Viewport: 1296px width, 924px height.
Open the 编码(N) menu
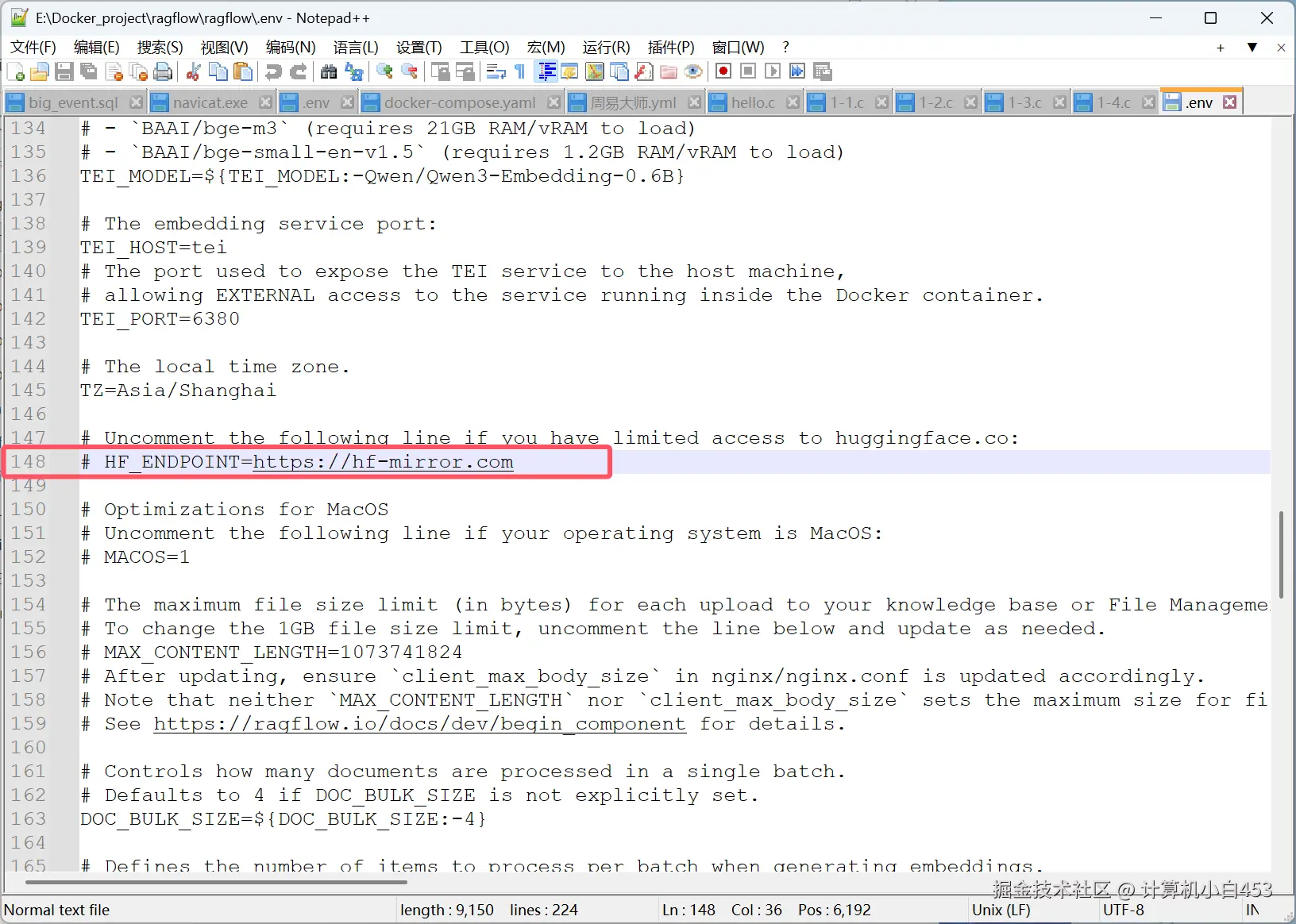(x=291, y=48)
